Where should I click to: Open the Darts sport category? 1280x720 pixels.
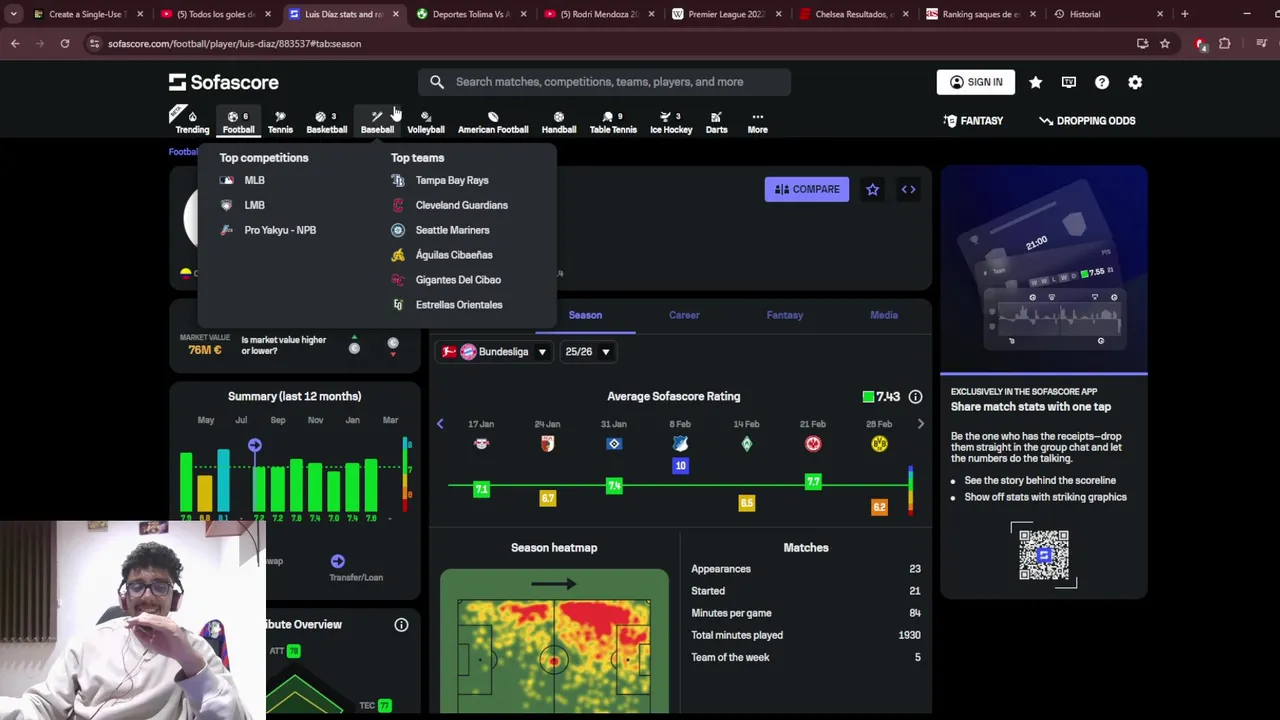716,121
